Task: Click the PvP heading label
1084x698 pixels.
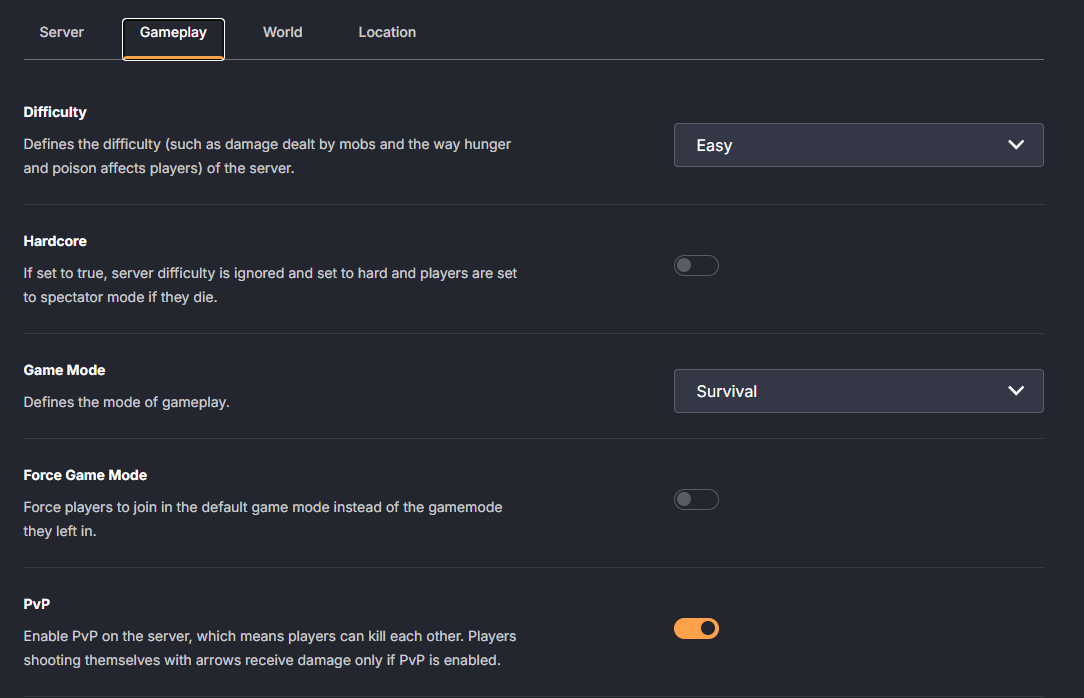Action: [37, 604]
